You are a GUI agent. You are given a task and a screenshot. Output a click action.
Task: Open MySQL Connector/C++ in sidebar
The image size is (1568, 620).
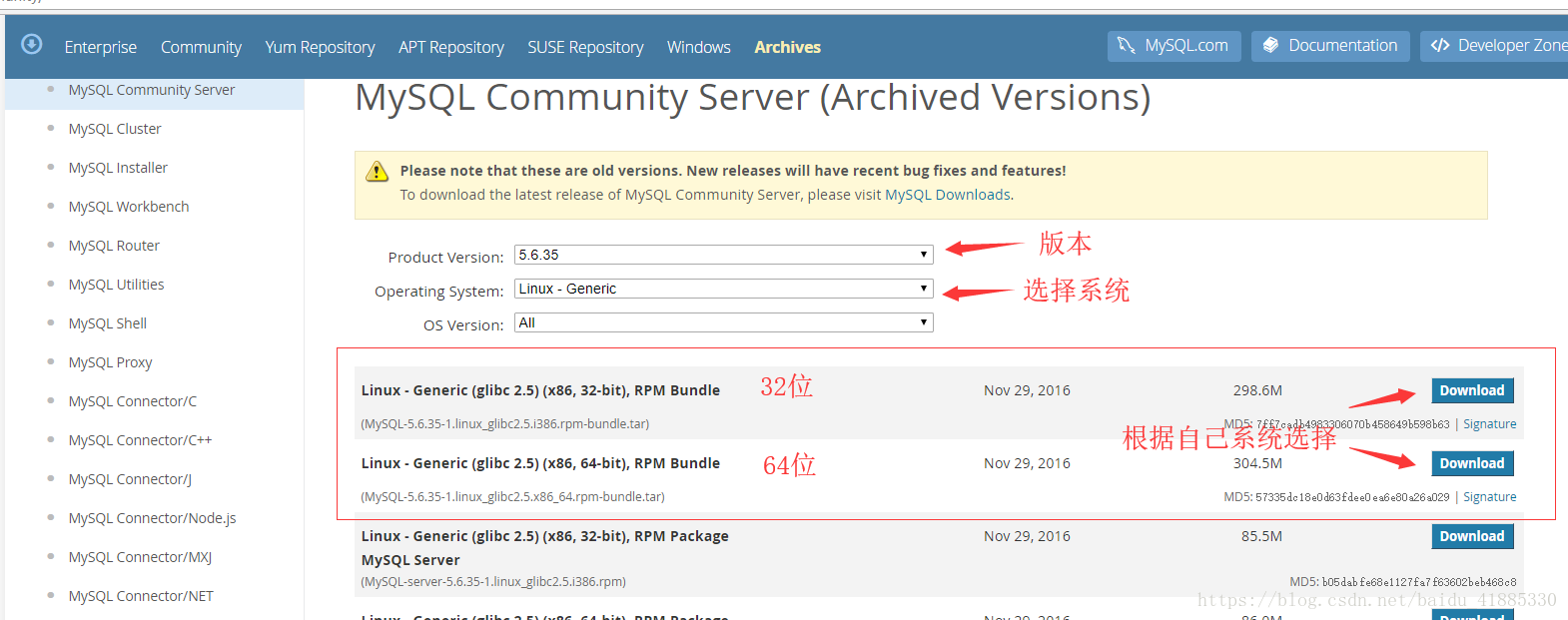pyautogui.click(x=140, y=440)
